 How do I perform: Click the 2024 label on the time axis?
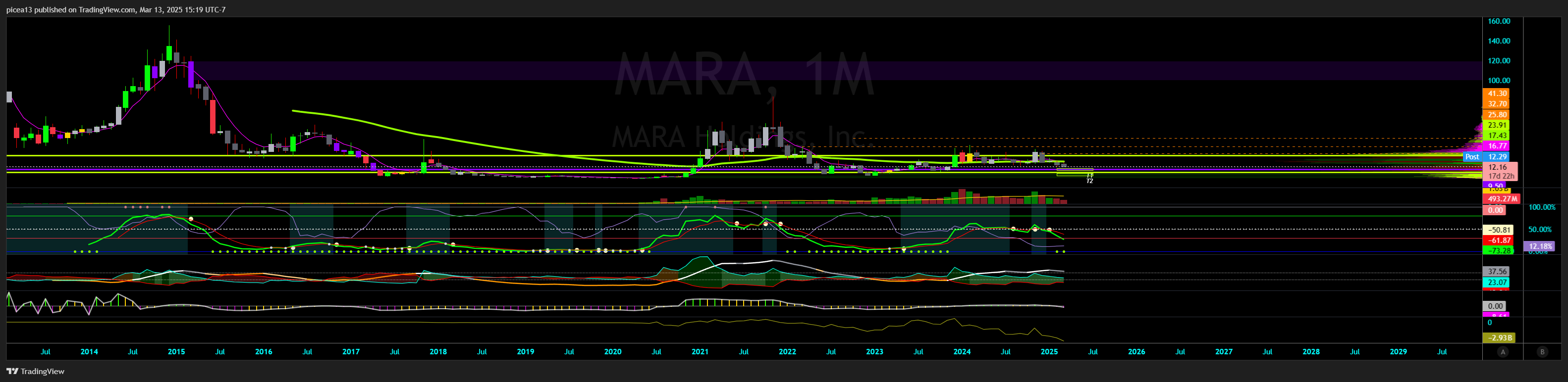click(x=962, y=352)
